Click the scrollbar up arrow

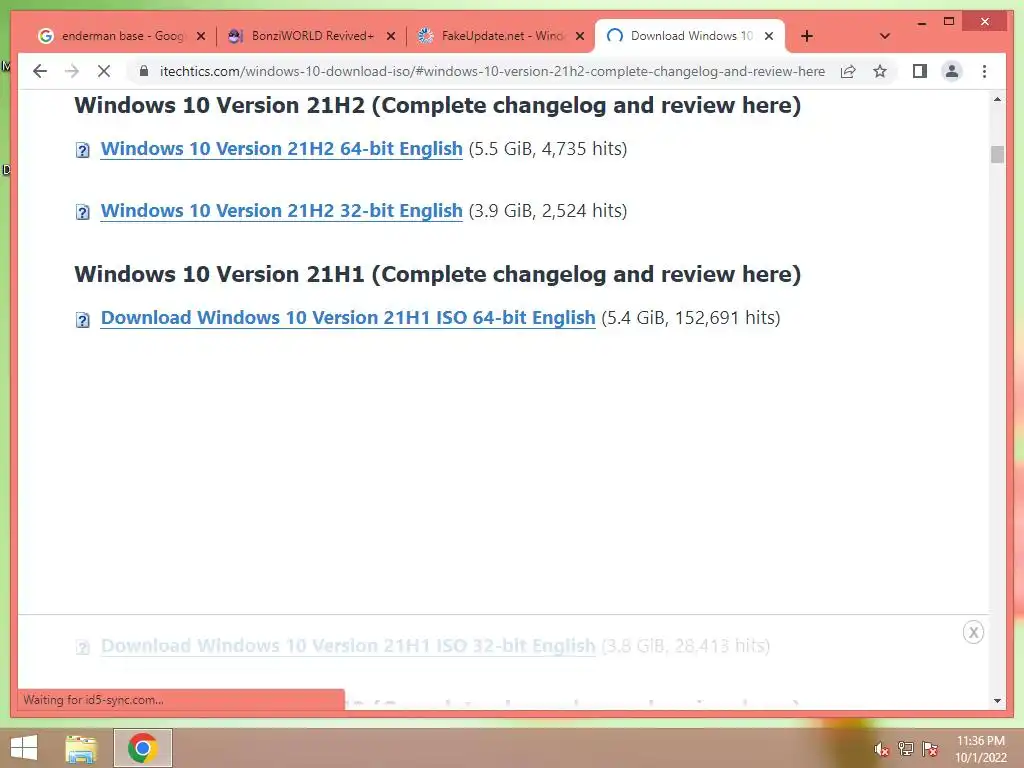point(997,100)
